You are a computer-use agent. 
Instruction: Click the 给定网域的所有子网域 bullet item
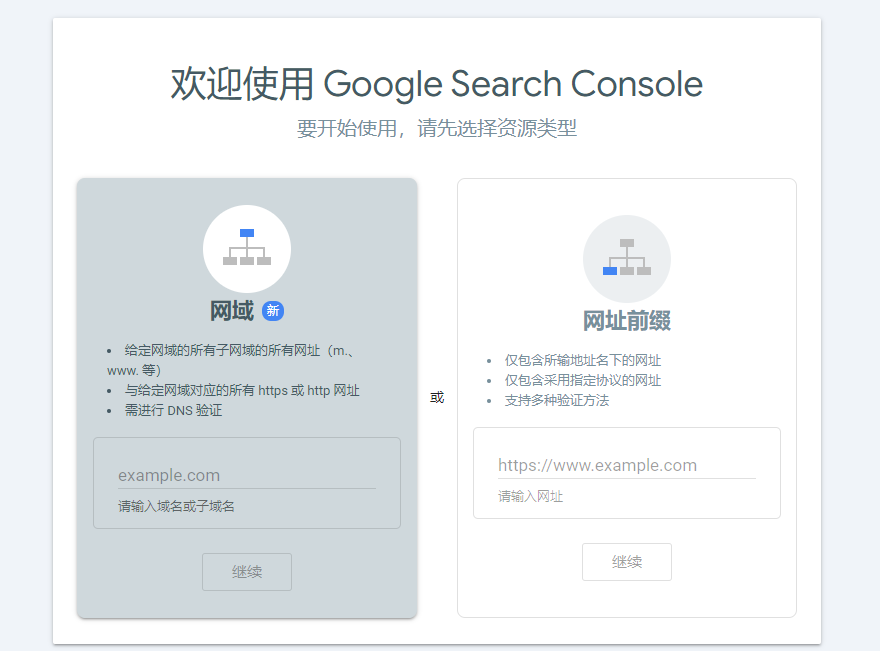click(x=230, y=360)
